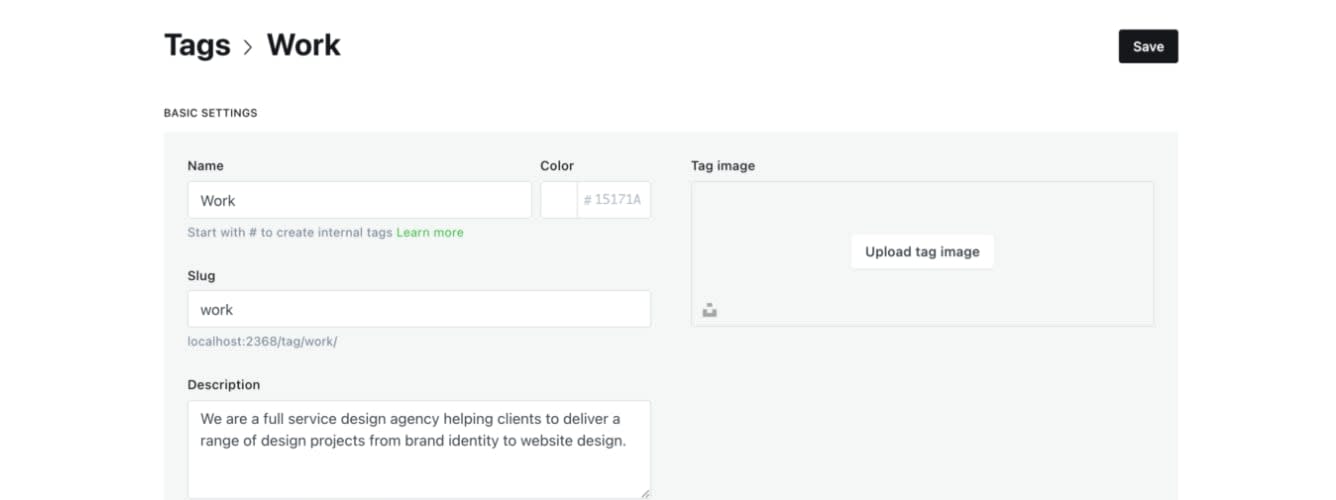Edit the hex color value field
The width and height of the screenshot is (1336, 500).
pyautogui.click(x=614, y=200)
